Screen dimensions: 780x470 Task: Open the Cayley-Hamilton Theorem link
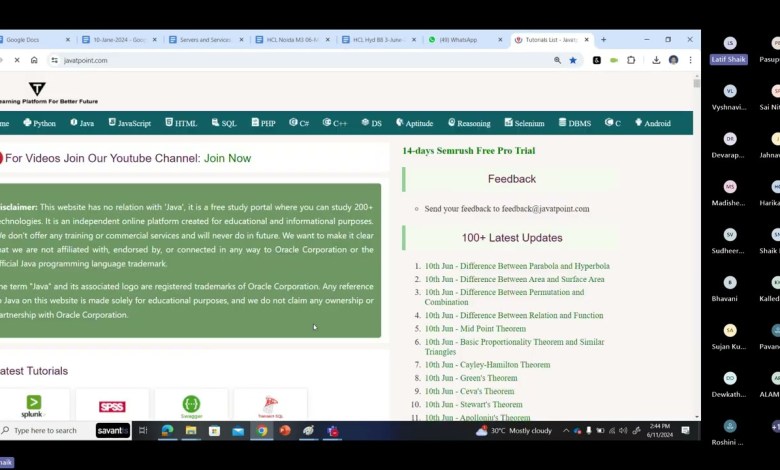pyautogui.click(x=488, y=365)
